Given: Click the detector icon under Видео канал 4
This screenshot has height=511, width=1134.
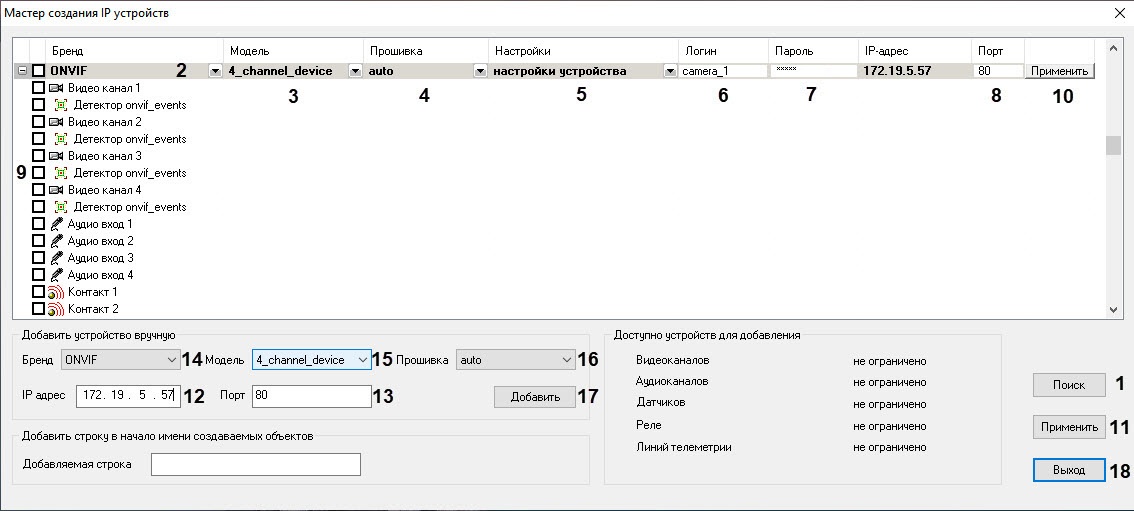Looking at the screenshot, I should pyautogui.click(x=62, y=207).
